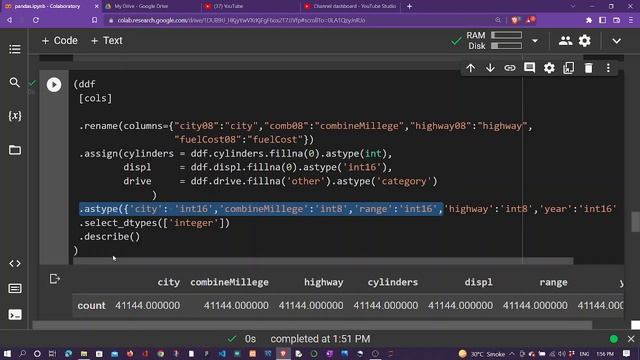Open Windows taskbar search
640x360 pixels.
pyautogui.click(x=22, y=353)
